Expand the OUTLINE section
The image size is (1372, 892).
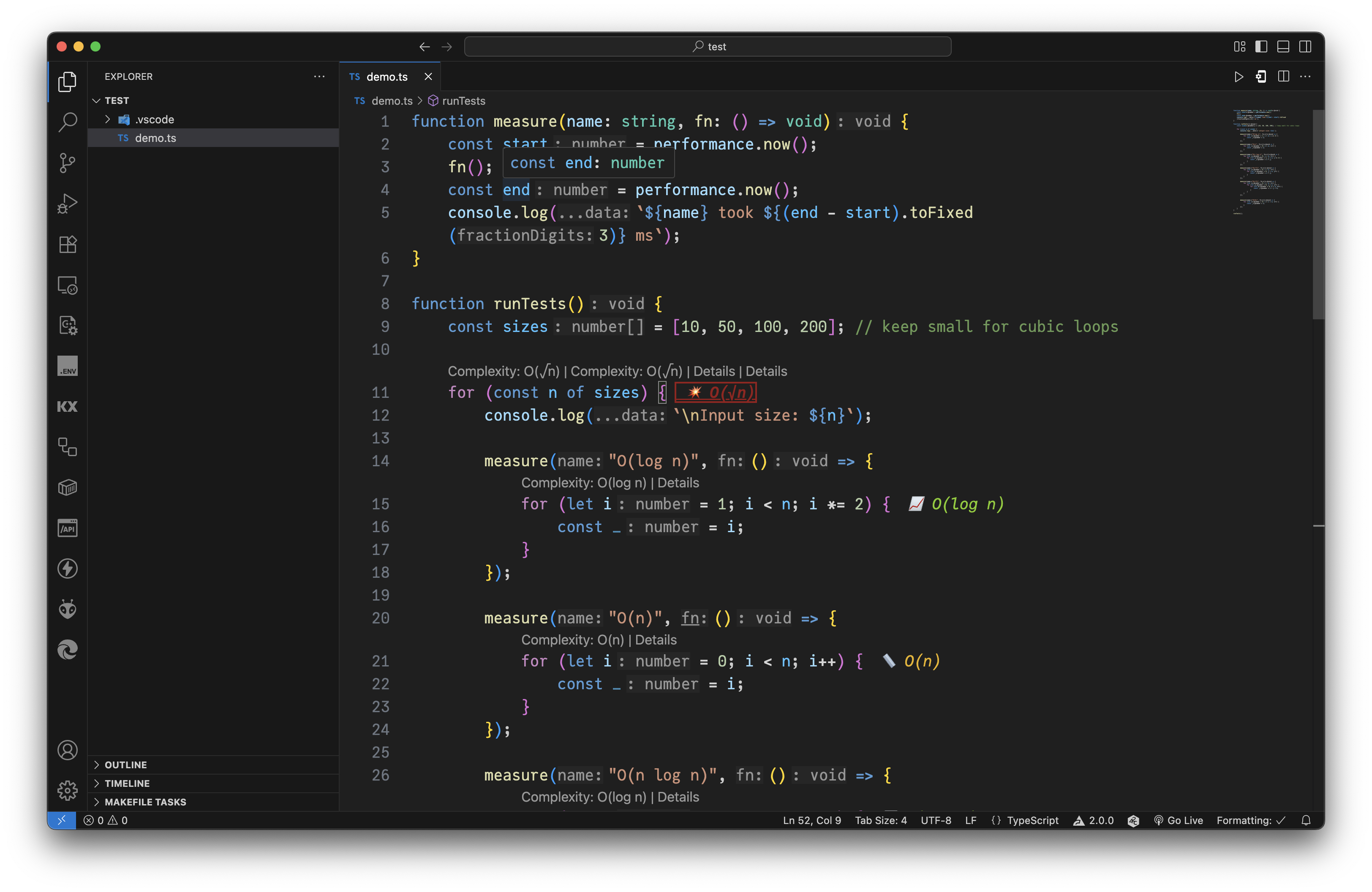126,764
